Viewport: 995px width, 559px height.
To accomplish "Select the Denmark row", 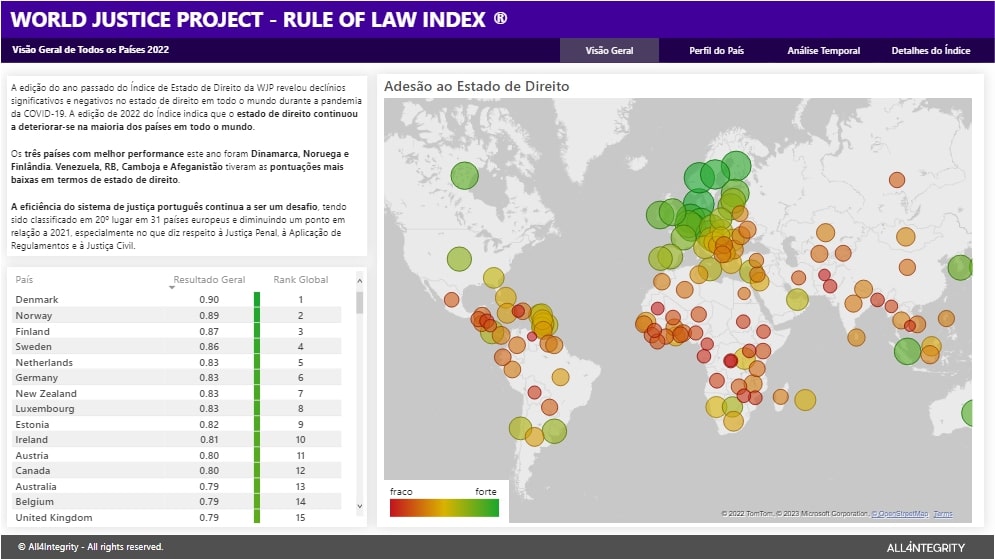I will click(x=178, y=299).
